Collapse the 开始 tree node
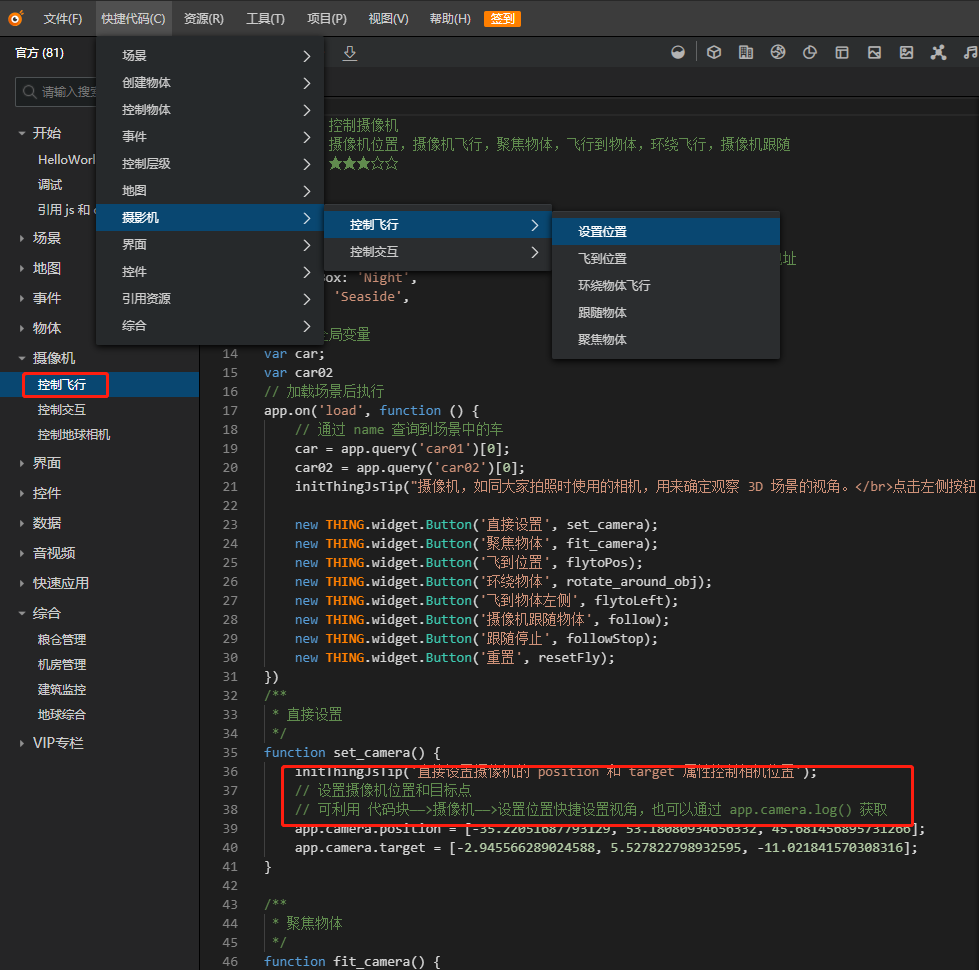 point(22,133)
